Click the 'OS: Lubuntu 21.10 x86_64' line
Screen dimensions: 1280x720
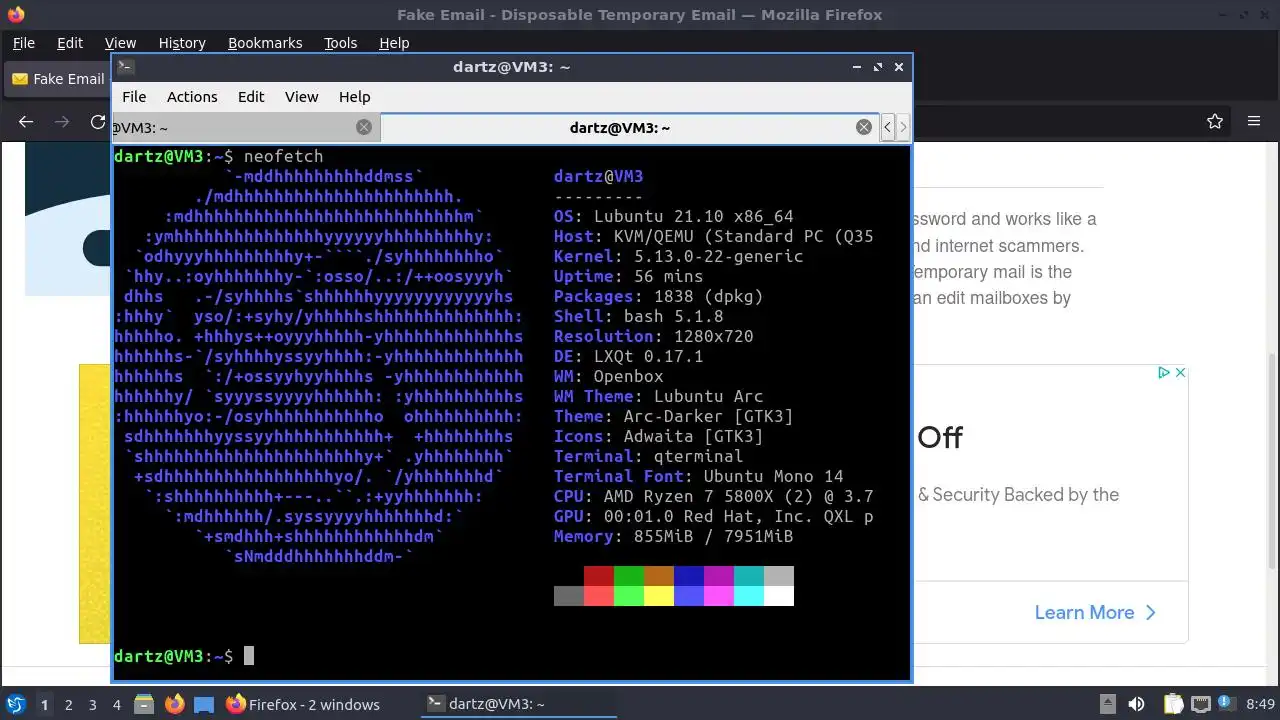point(673,216)
